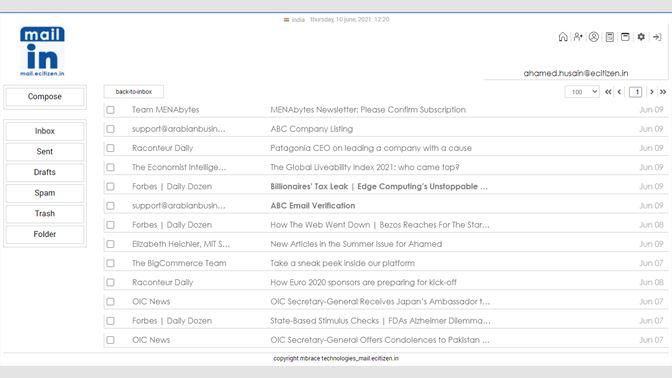Viewport: 672px width, 378px height.
Task: Go to the previous page arrow
Action: pyautogui.click(x=619, y=92)
